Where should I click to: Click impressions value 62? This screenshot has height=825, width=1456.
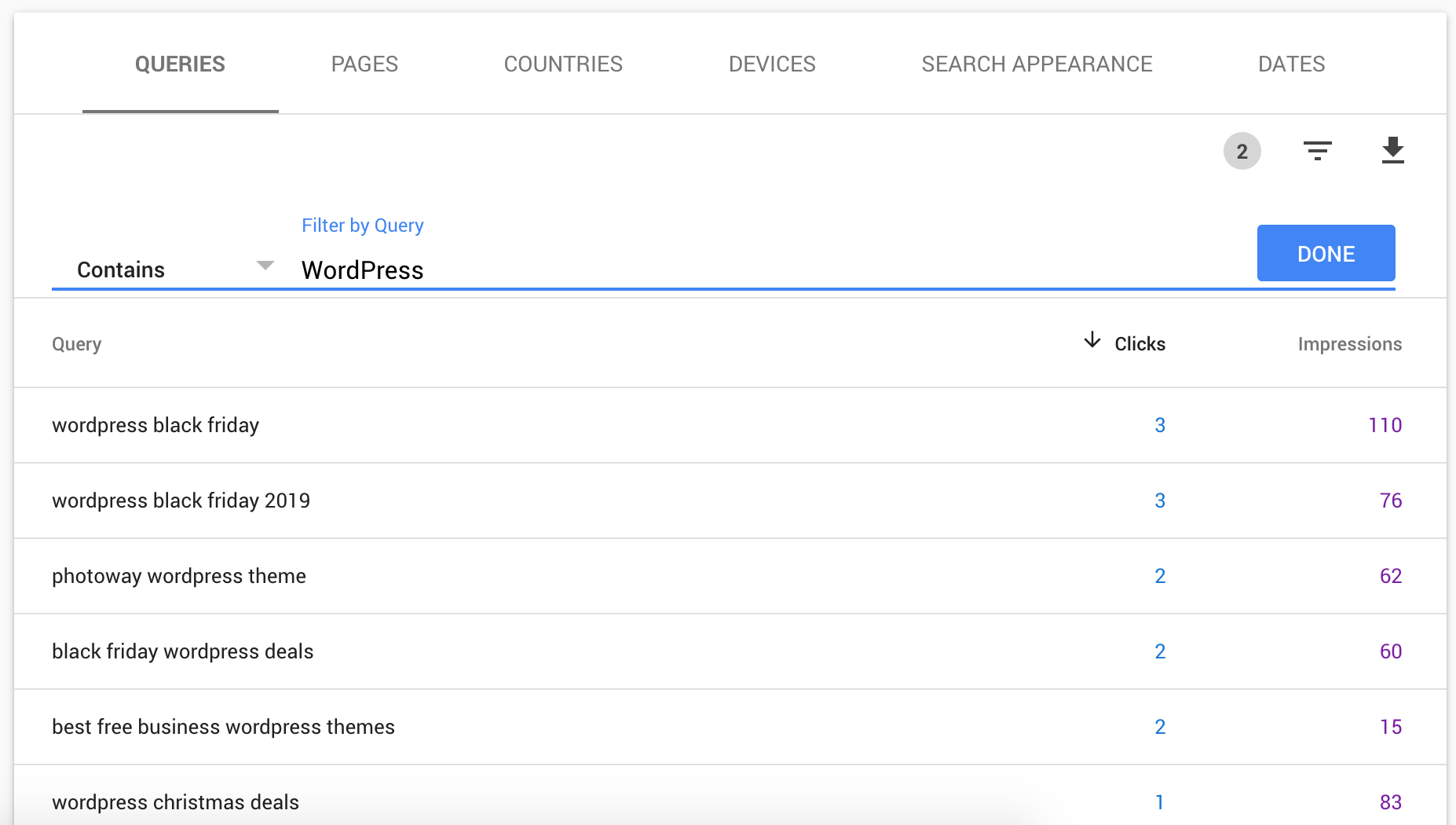click(x=1391, y=576)
